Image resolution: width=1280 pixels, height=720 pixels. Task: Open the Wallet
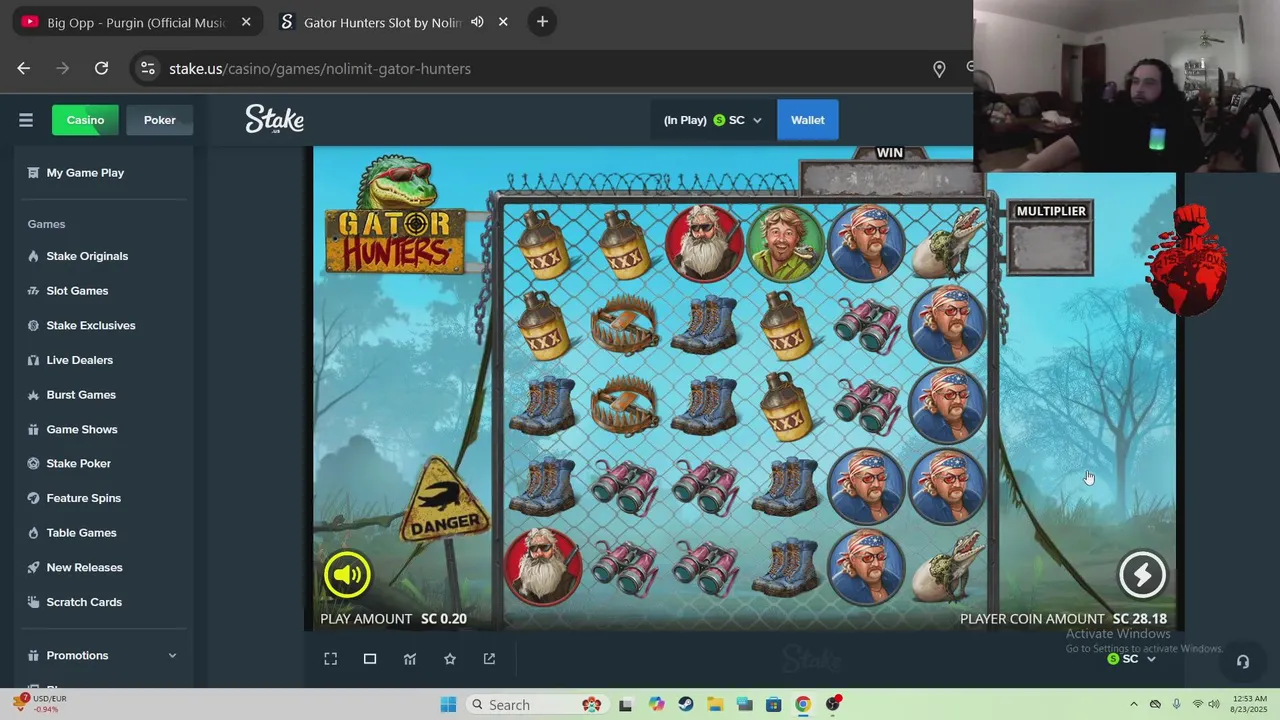point(808,120)
